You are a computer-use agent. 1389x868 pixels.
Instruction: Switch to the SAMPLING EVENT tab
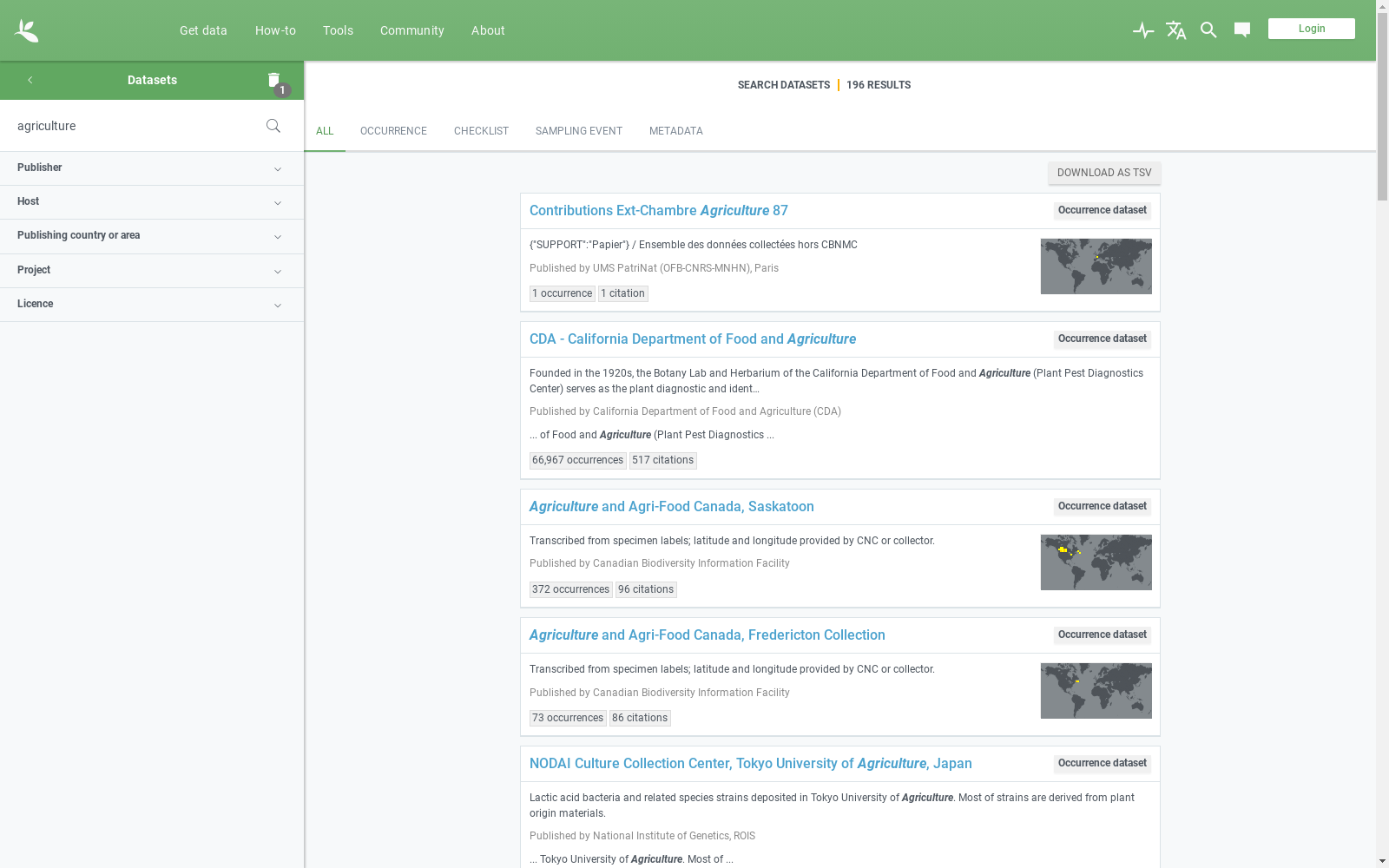(x=579, y=131)
